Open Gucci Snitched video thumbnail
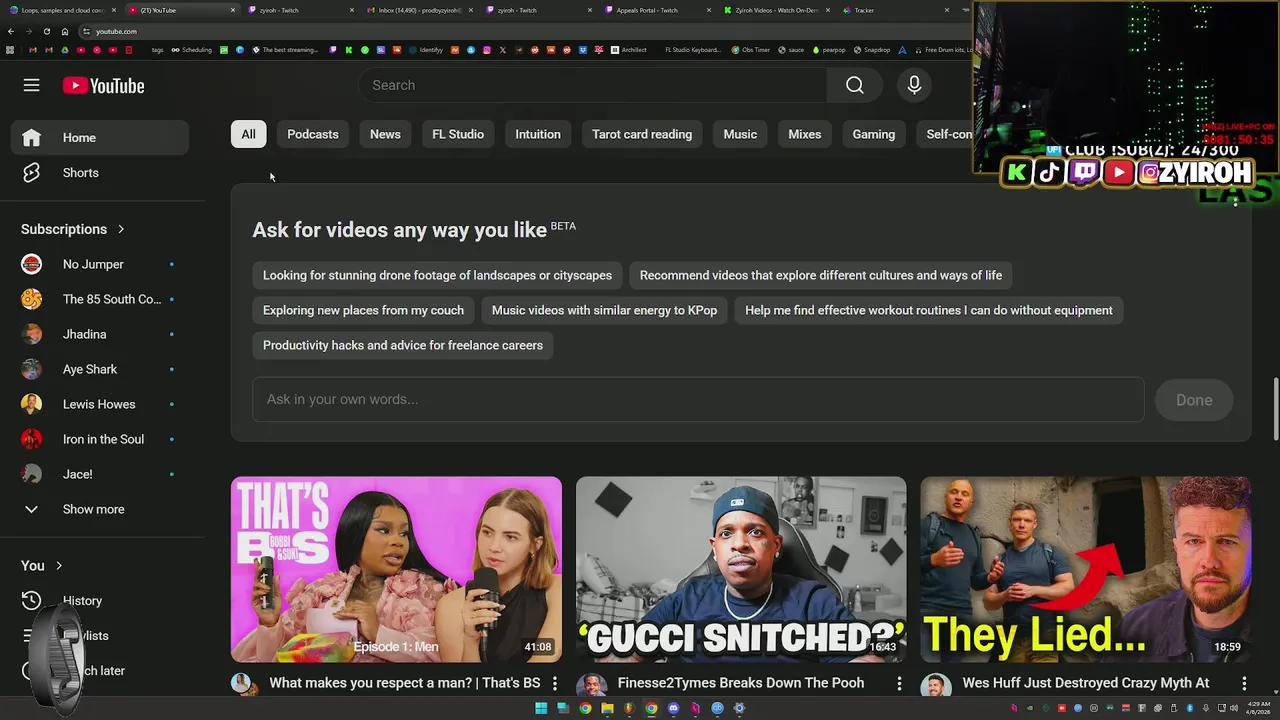The height and width of the screenshot is (720, 1280). pos(741,569)
